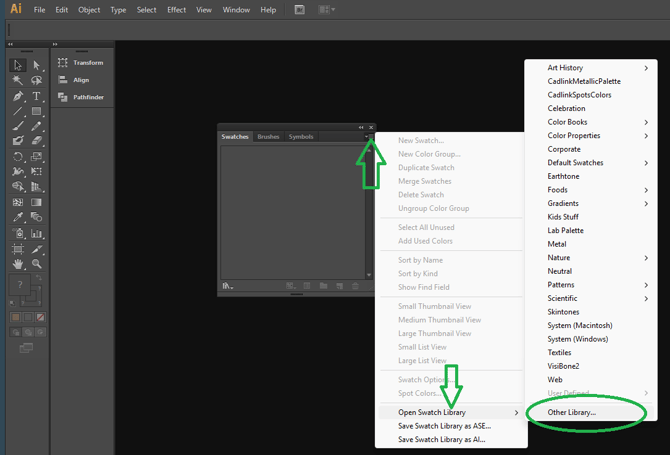The width and height of the screenshot is (670, 455).
Task: Pick the Eyedropper tool
Action: [x=18, y=217]
